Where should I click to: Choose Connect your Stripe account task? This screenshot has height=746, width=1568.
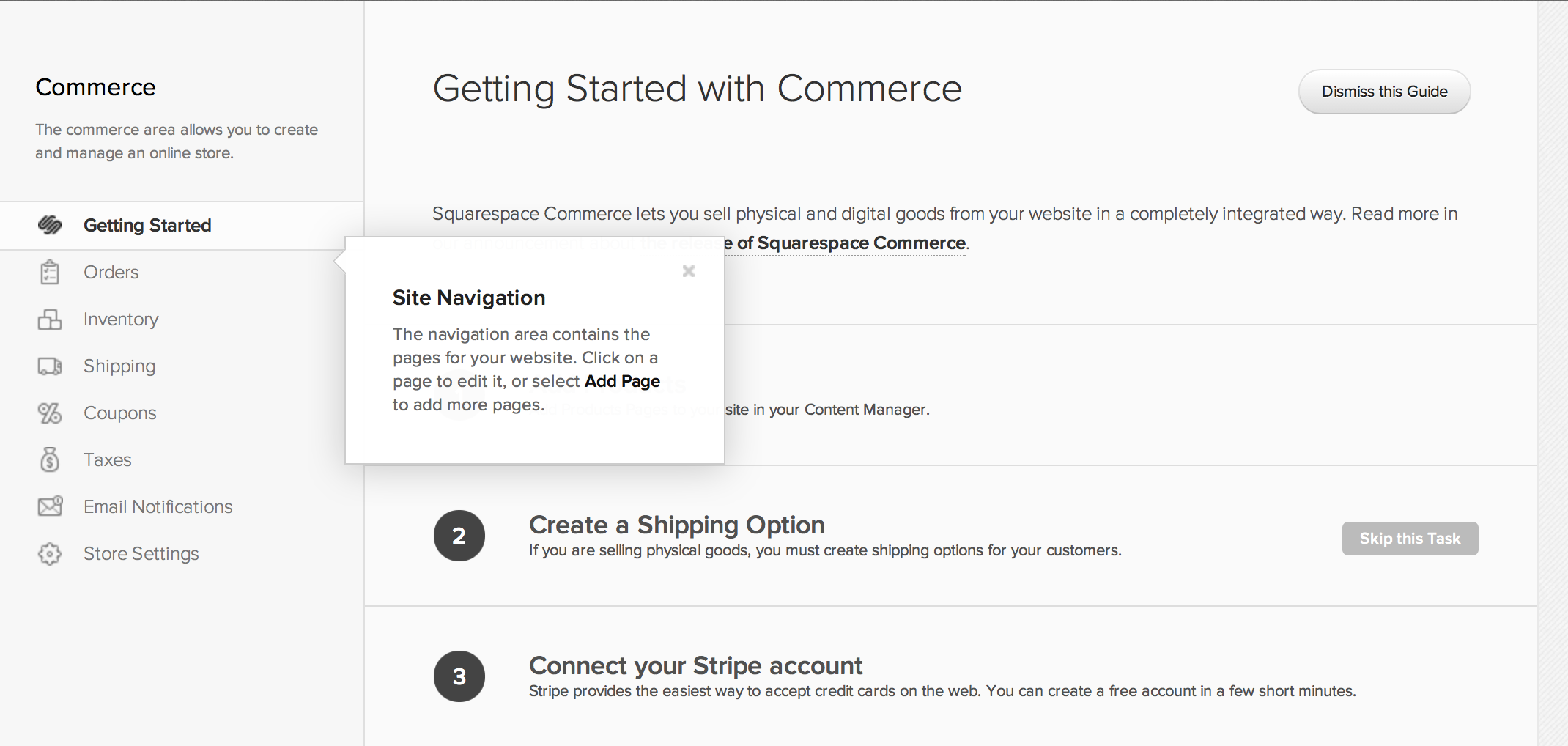[695, 665]
